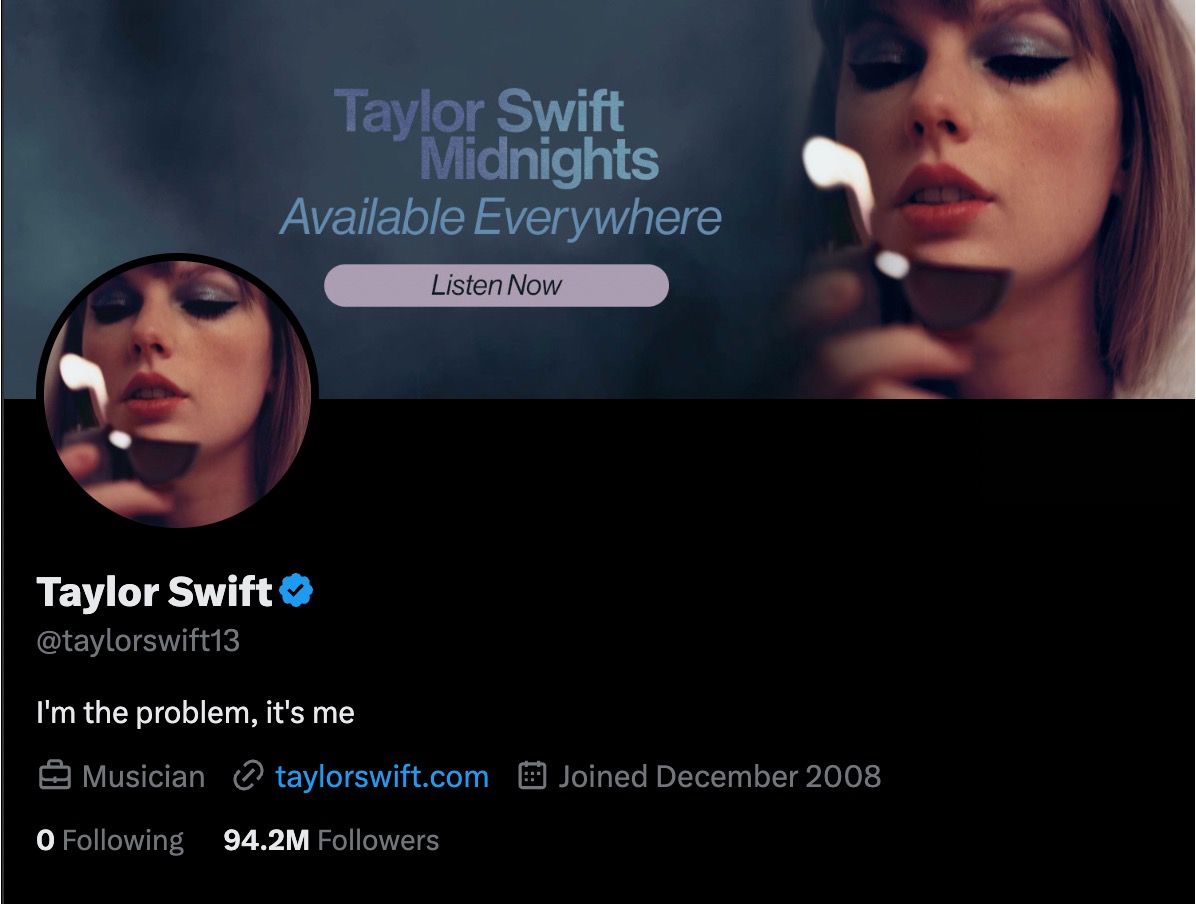The width and height of the screenshot is (1196, 904).
Task: View the 94.2M Followers list
Action: tap(331, 840)
